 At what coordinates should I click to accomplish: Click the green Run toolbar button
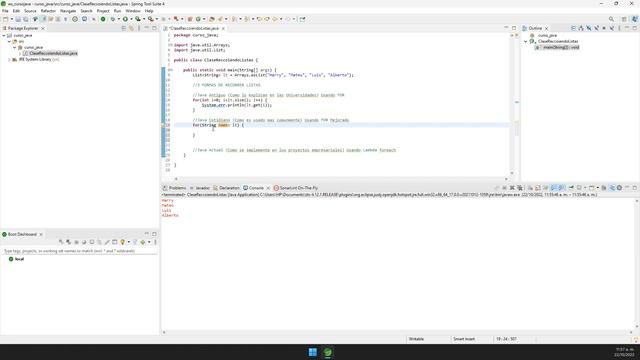(125, 19)
